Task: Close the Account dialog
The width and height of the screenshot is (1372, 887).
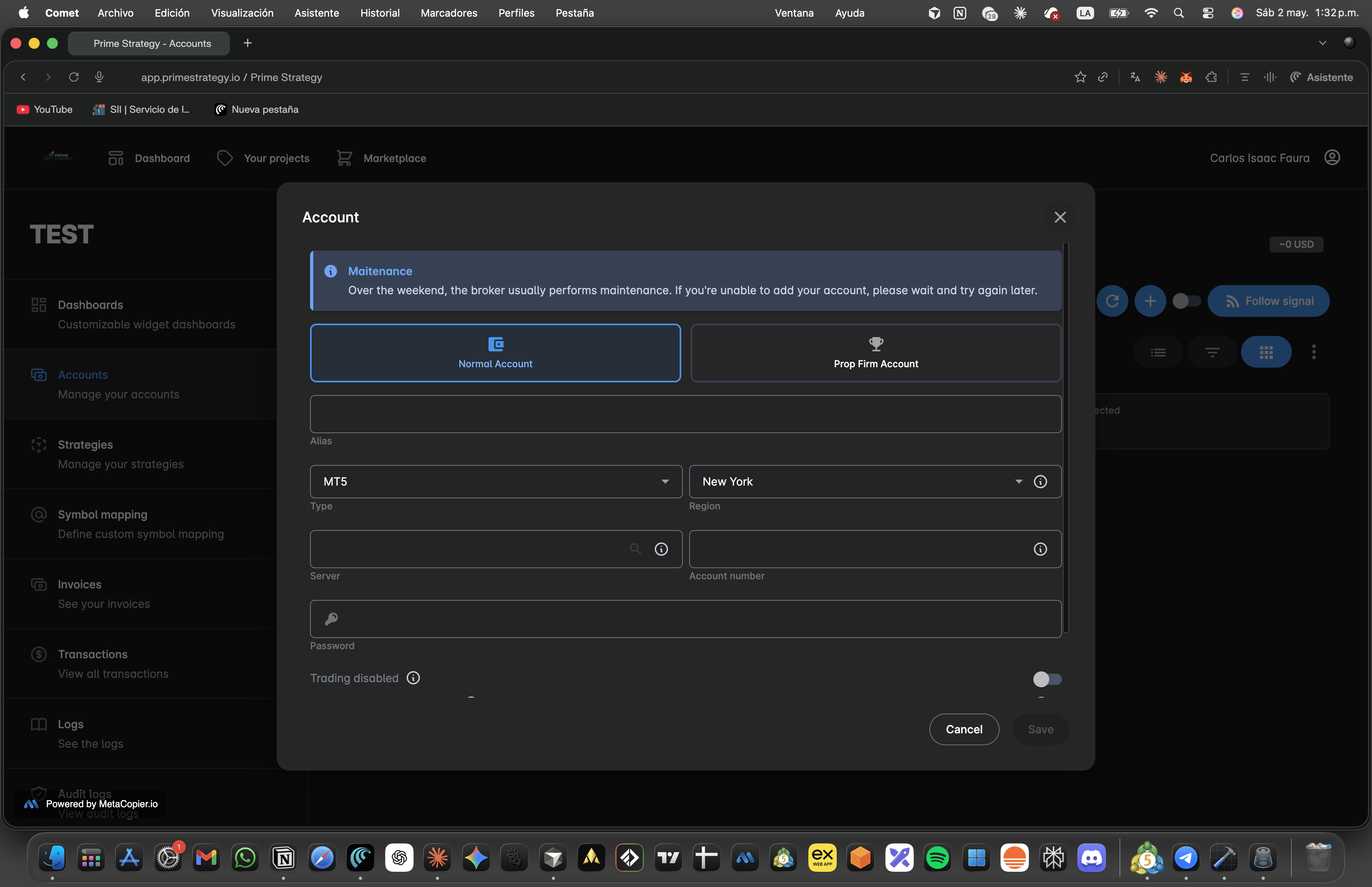Action: click(1060, 217)
